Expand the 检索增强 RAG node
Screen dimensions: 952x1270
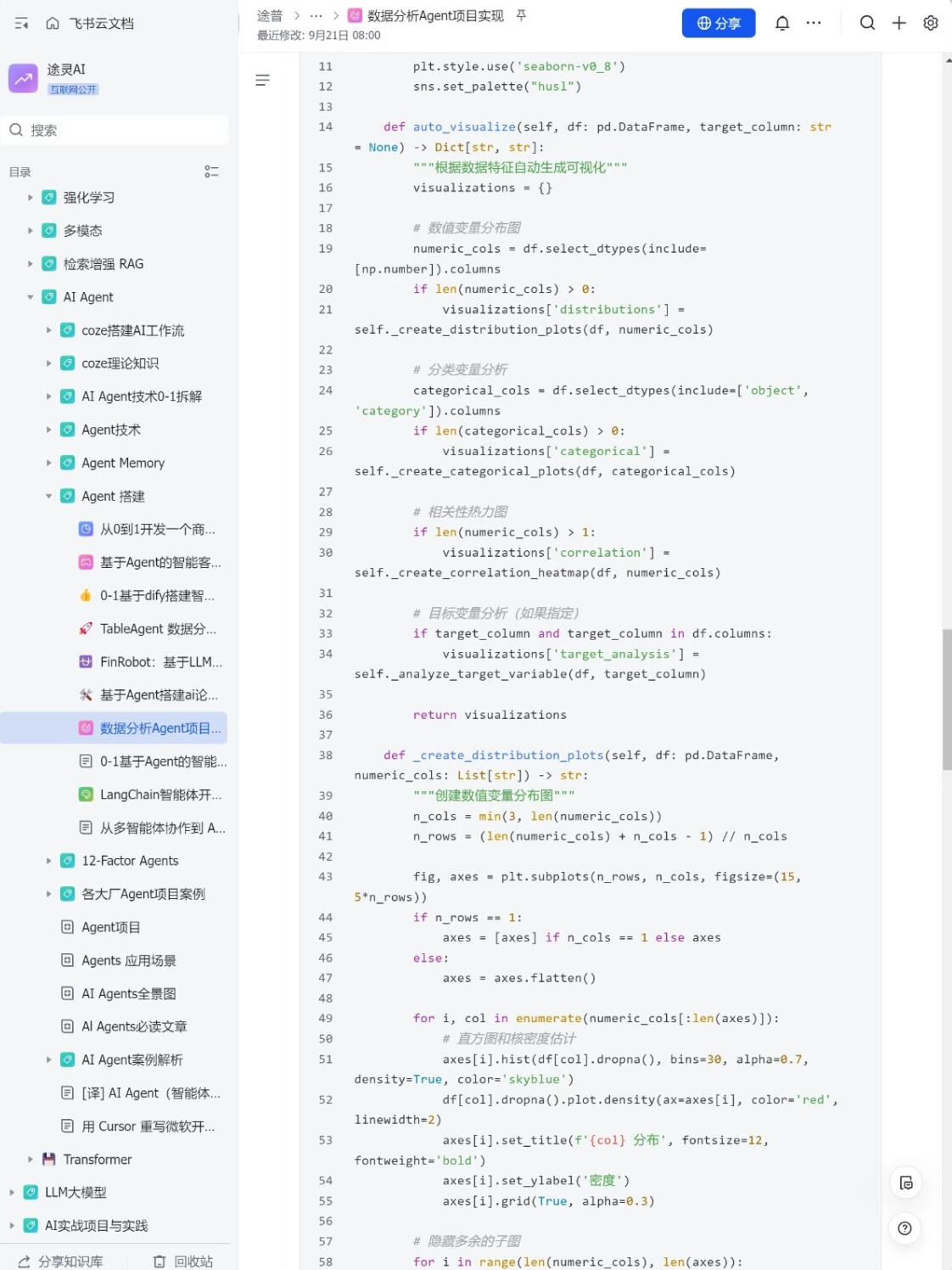coord(31,263)
